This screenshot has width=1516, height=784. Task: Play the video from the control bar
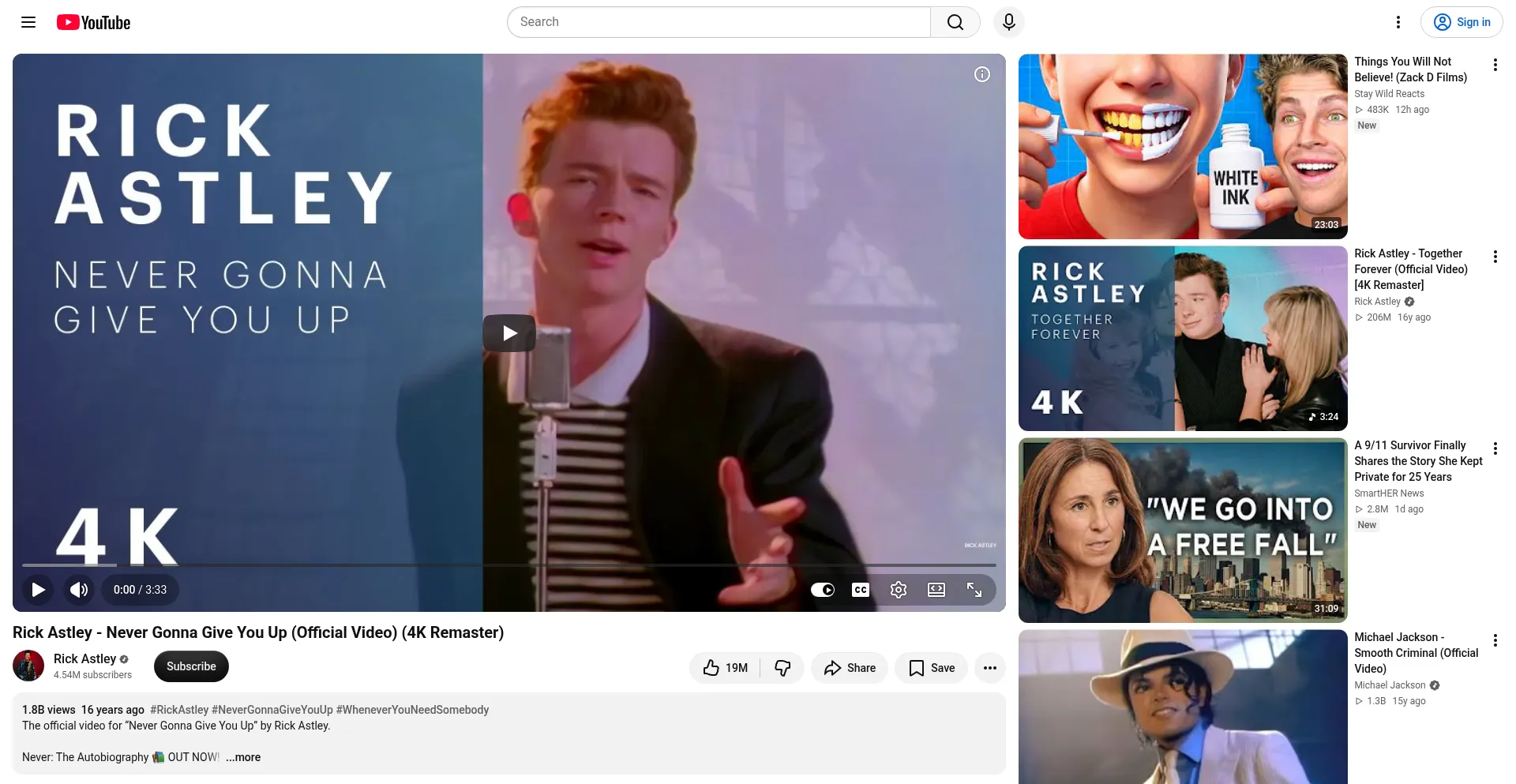click(x=38, y=590)
